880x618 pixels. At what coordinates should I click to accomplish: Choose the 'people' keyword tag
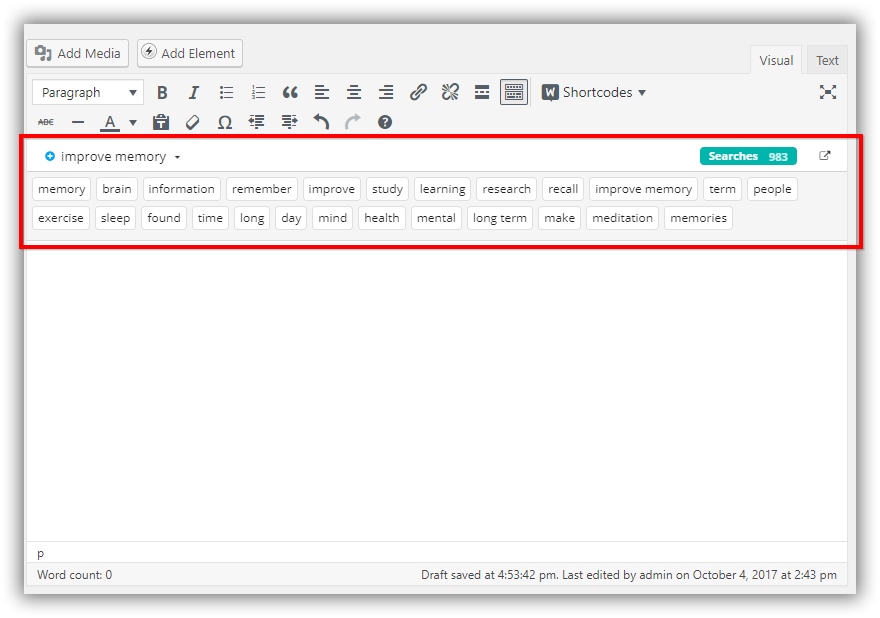coord(772,189)
